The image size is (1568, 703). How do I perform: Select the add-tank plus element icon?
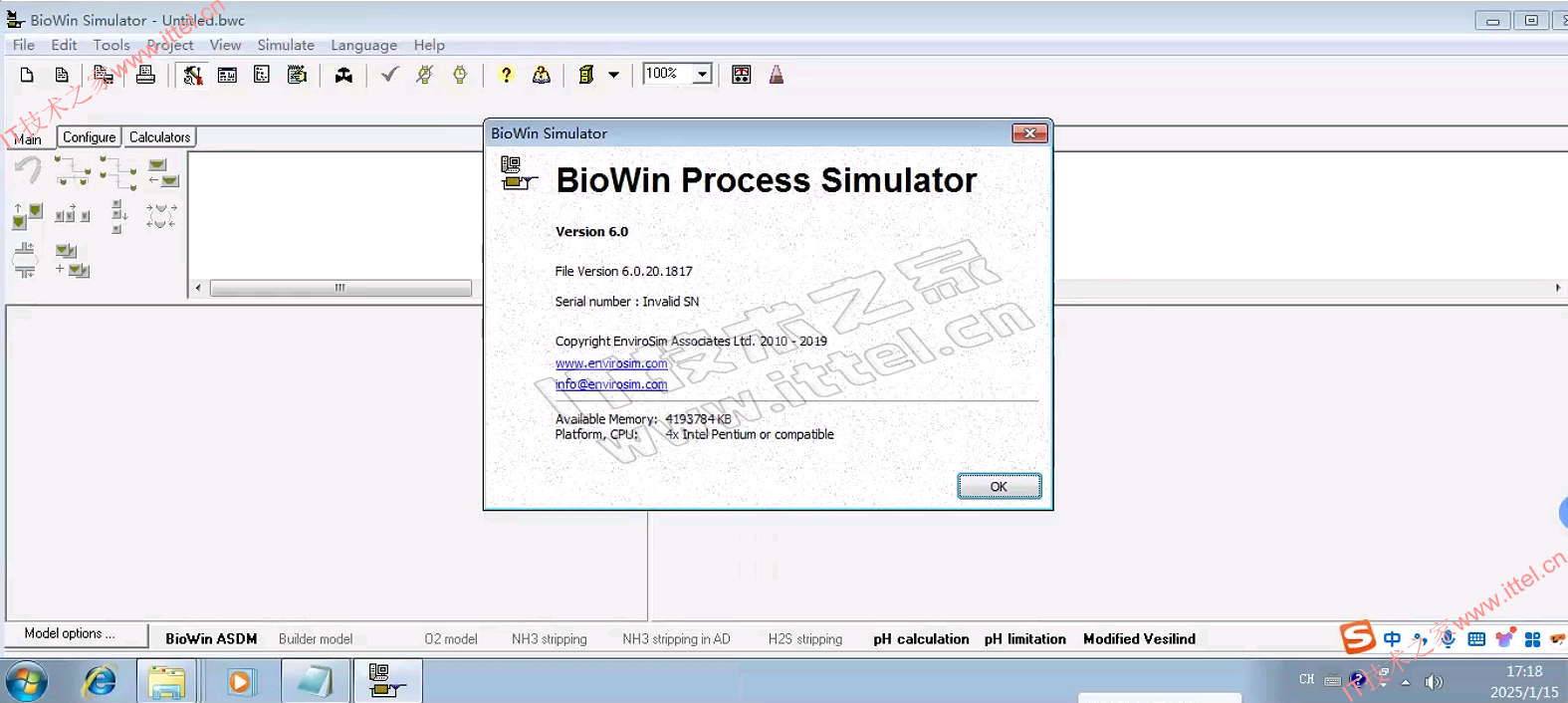(x=72, y=261)
